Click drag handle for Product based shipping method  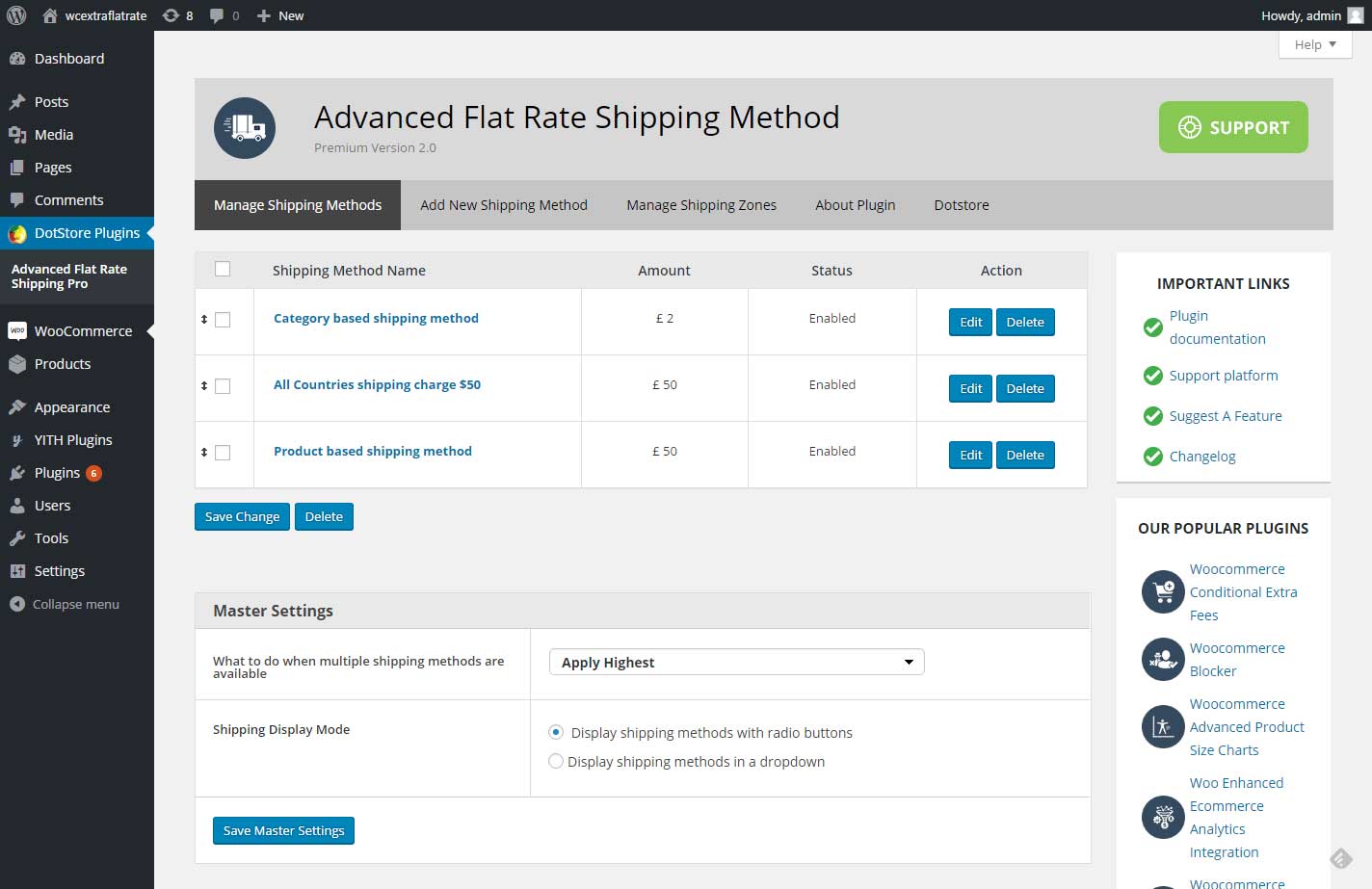204,452
